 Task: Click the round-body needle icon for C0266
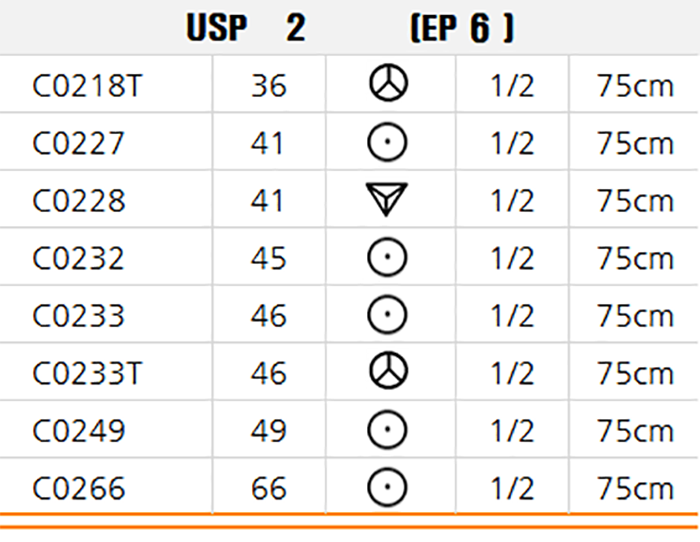(387, 487)
